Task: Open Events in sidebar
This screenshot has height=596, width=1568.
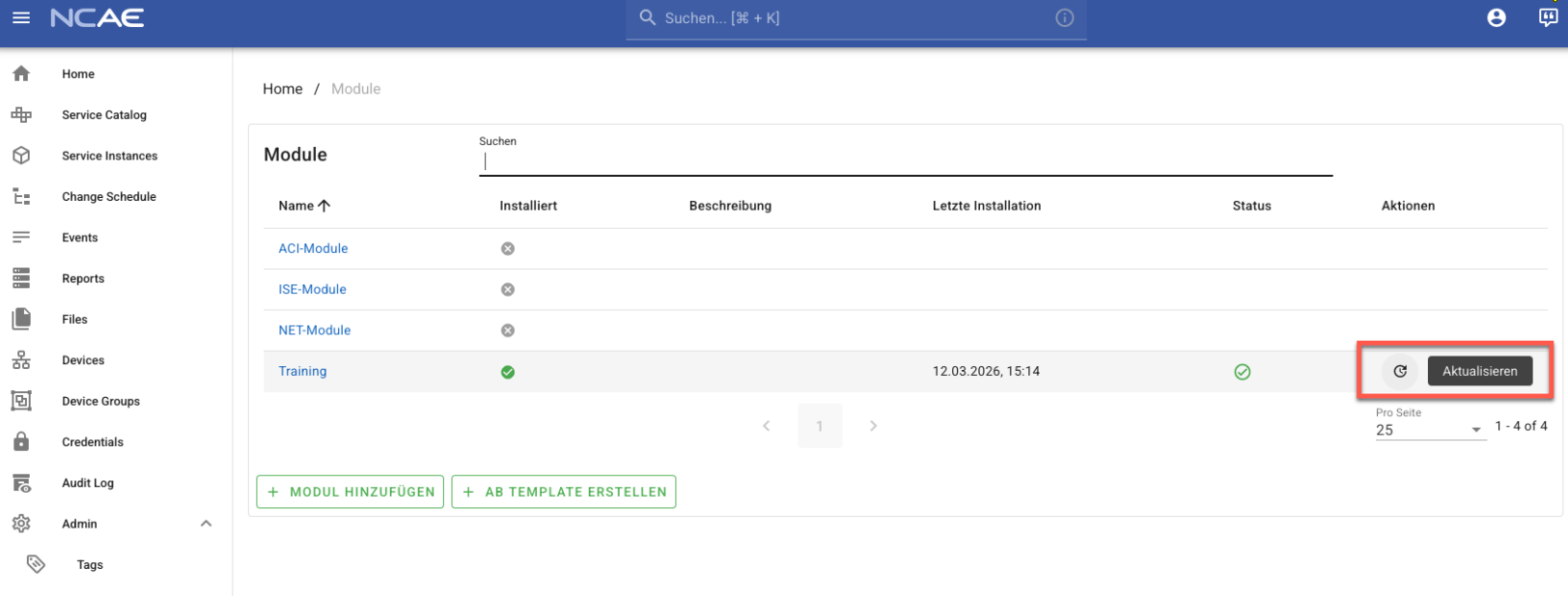Action: [80, 238]
